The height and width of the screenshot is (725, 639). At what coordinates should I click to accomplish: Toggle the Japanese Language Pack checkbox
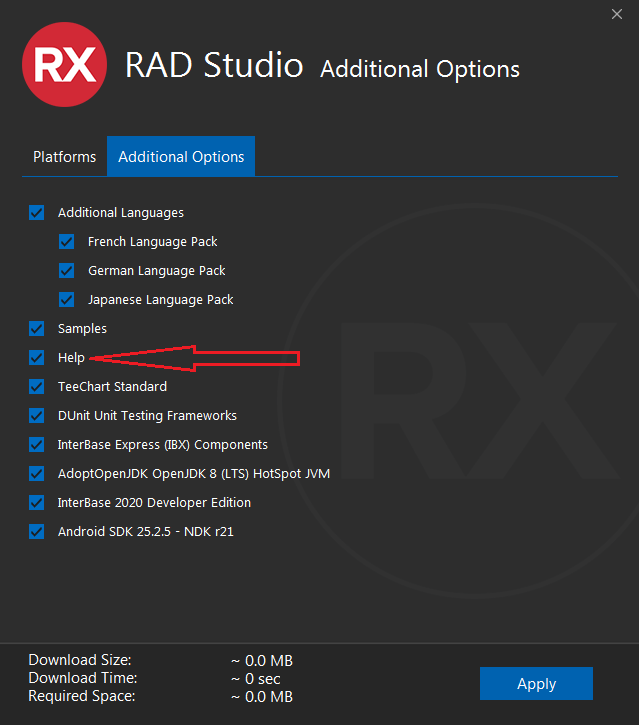[67, 300]
